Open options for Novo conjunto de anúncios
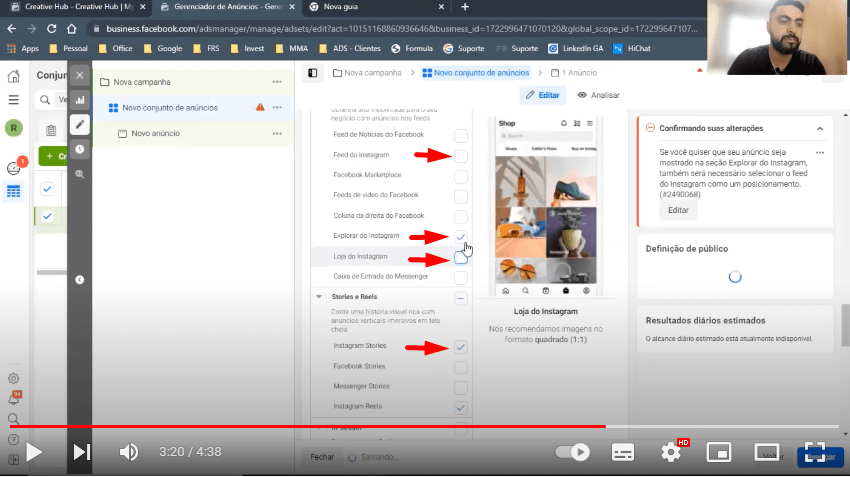This screenshot has width=850, height=477. [277, 107]
